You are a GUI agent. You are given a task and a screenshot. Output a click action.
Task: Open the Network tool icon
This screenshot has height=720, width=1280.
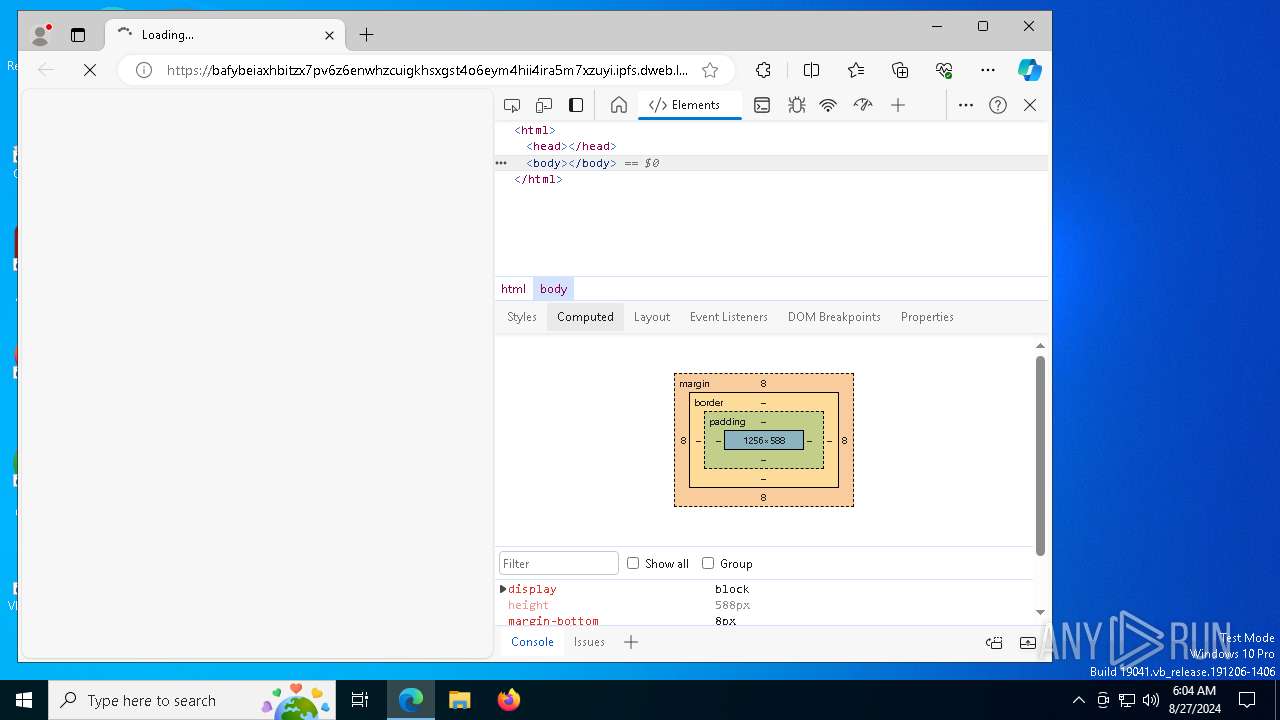(x=828, y=105)
